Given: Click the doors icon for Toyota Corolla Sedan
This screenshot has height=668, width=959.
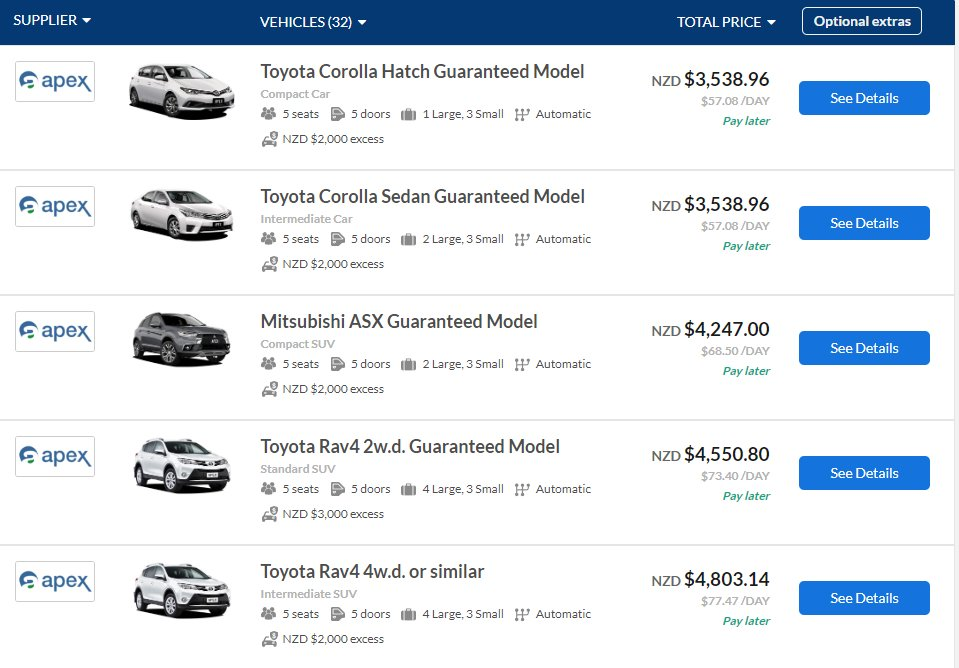Looking at the screenshot, I should coord(338,239).
